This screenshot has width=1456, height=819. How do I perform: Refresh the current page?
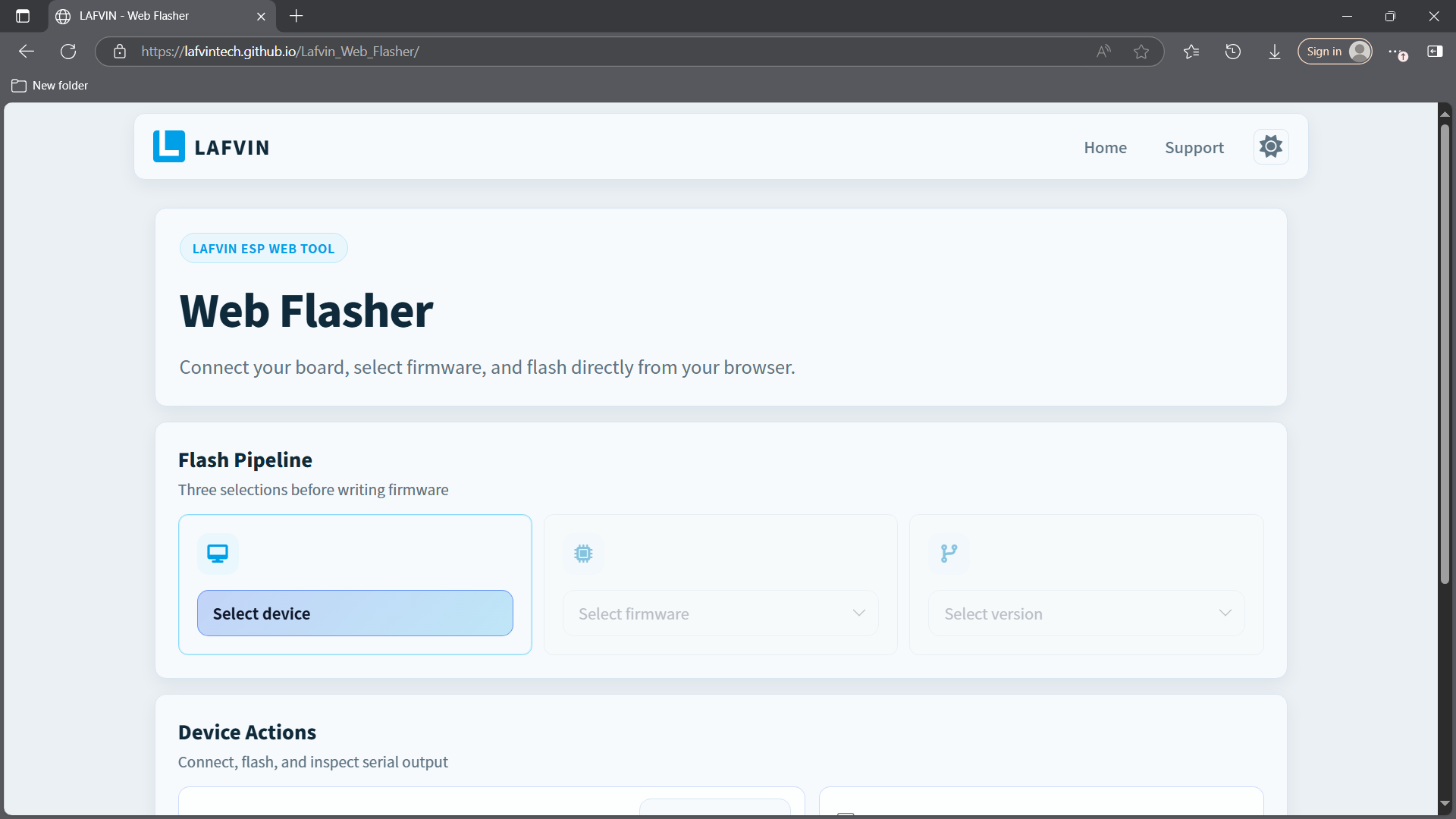(68, 52)
